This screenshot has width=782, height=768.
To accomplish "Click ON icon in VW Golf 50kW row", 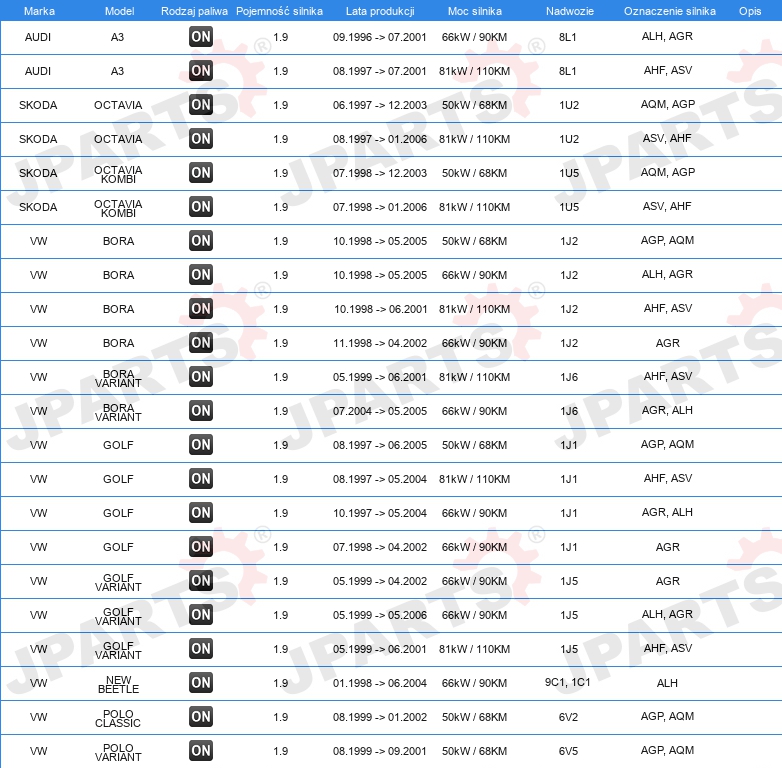I will click(x=201, y=444).
